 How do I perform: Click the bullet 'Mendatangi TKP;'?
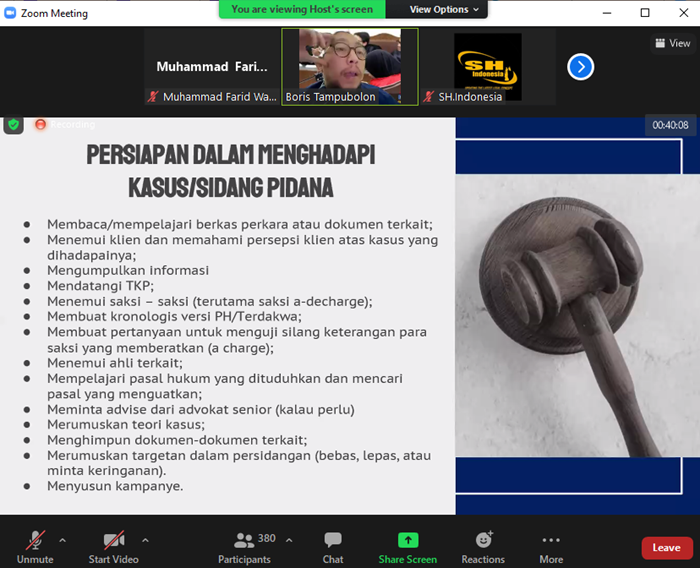pos(100,286)
